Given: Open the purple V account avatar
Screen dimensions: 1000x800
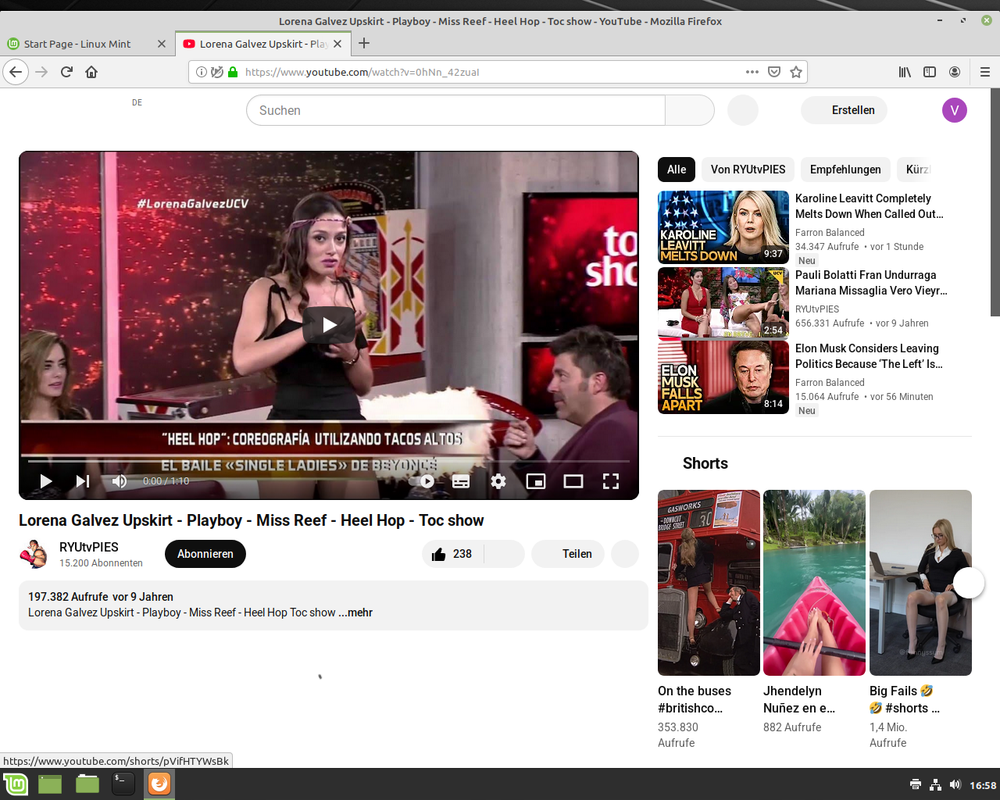Looking at the screenshot, I should pos(954,110).
